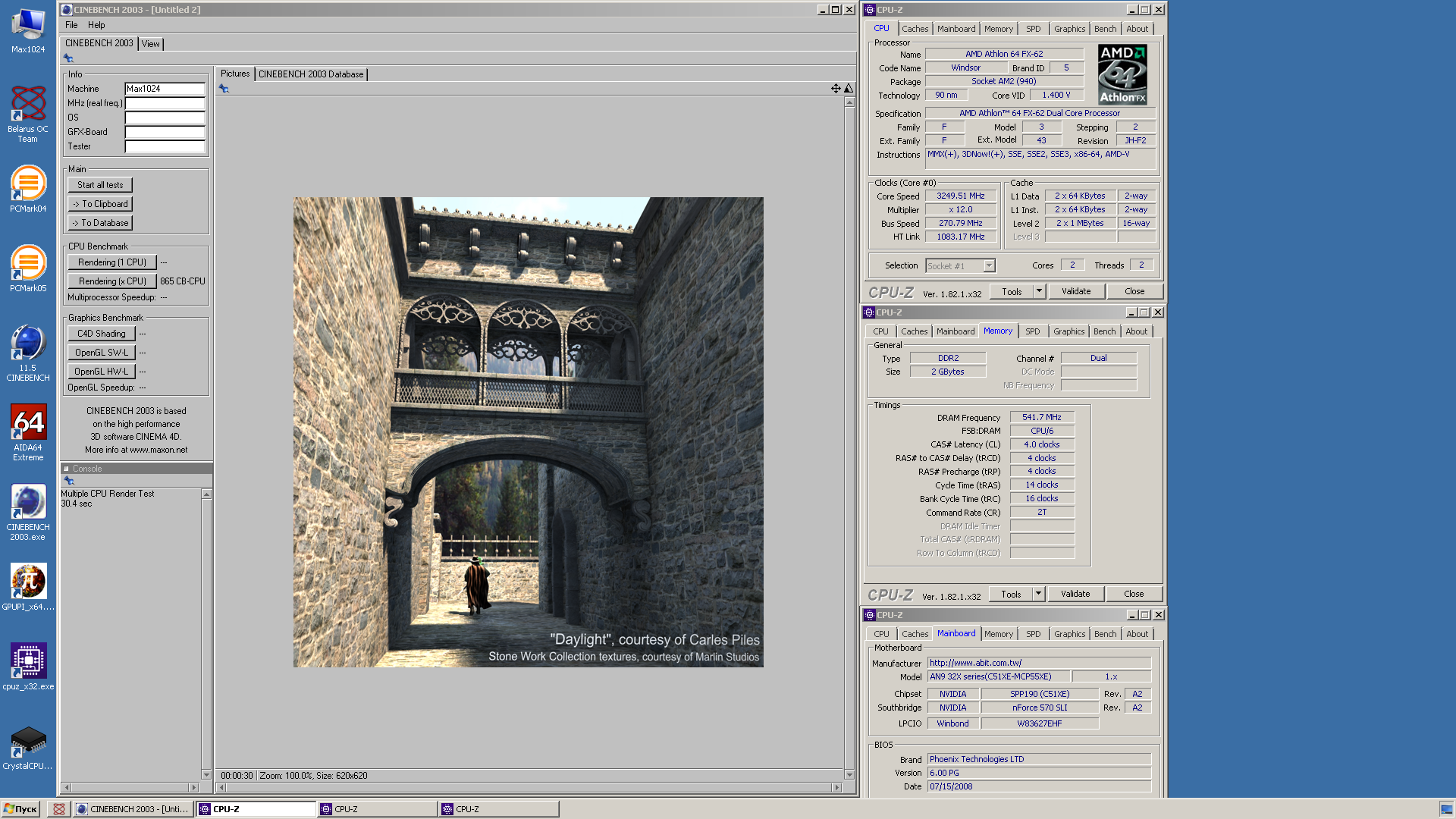Open cpuz_x32.exe desktop icon
The height and width of the screenshot is (819, 1456).
(28, 667)
